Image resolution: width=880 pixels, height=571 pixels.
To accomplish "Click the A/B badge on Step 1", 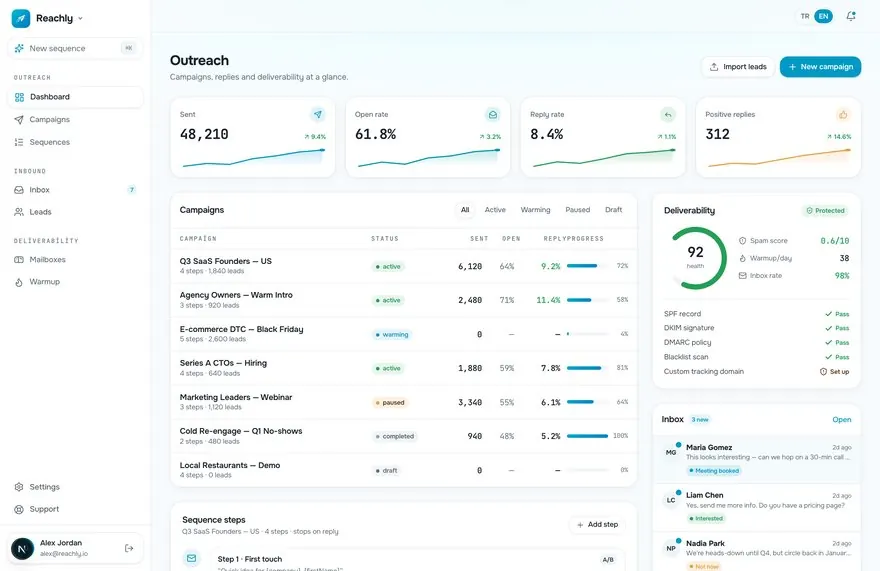I will point(608,560).
